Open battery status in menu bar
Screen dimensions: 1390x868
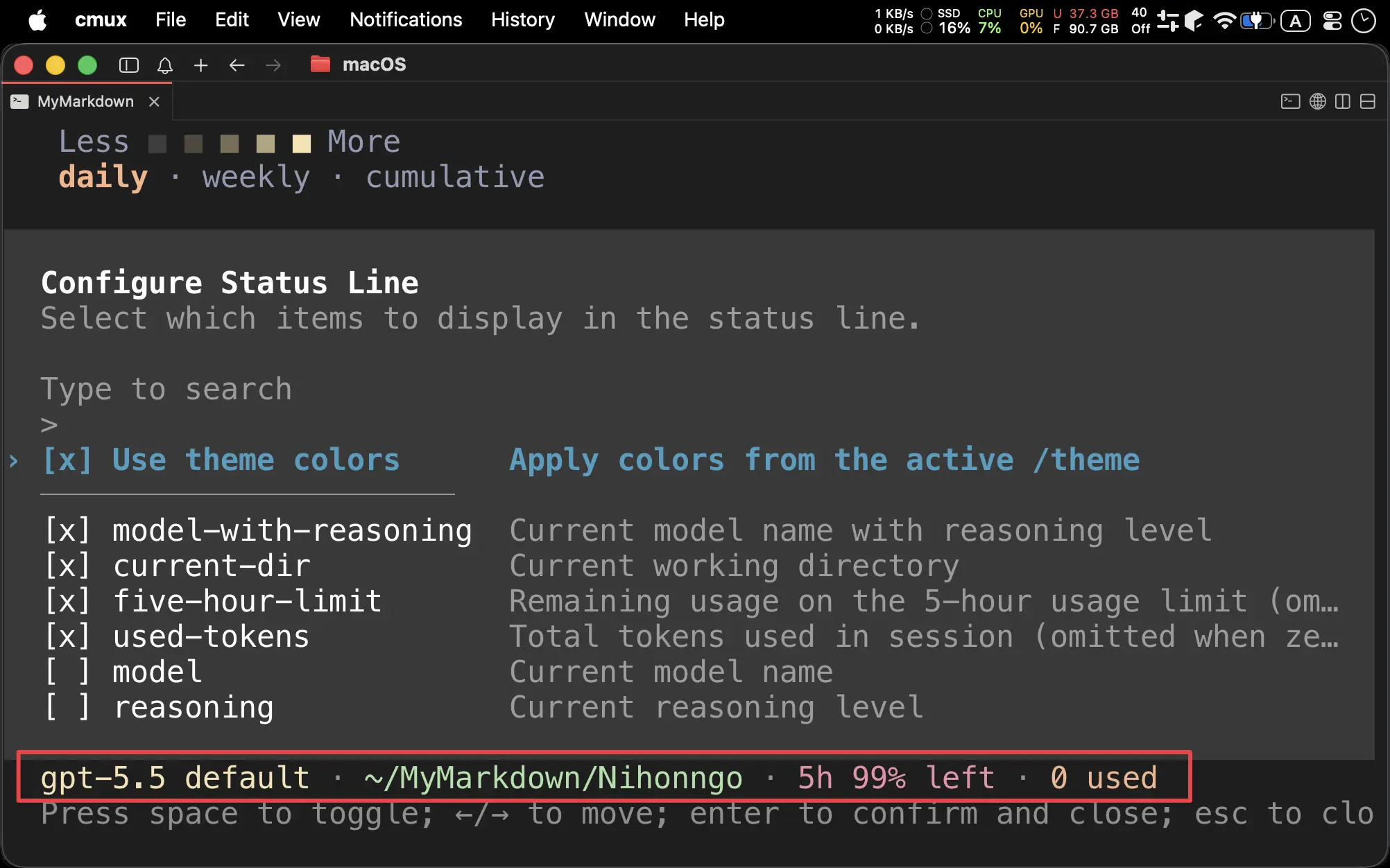1258,21
